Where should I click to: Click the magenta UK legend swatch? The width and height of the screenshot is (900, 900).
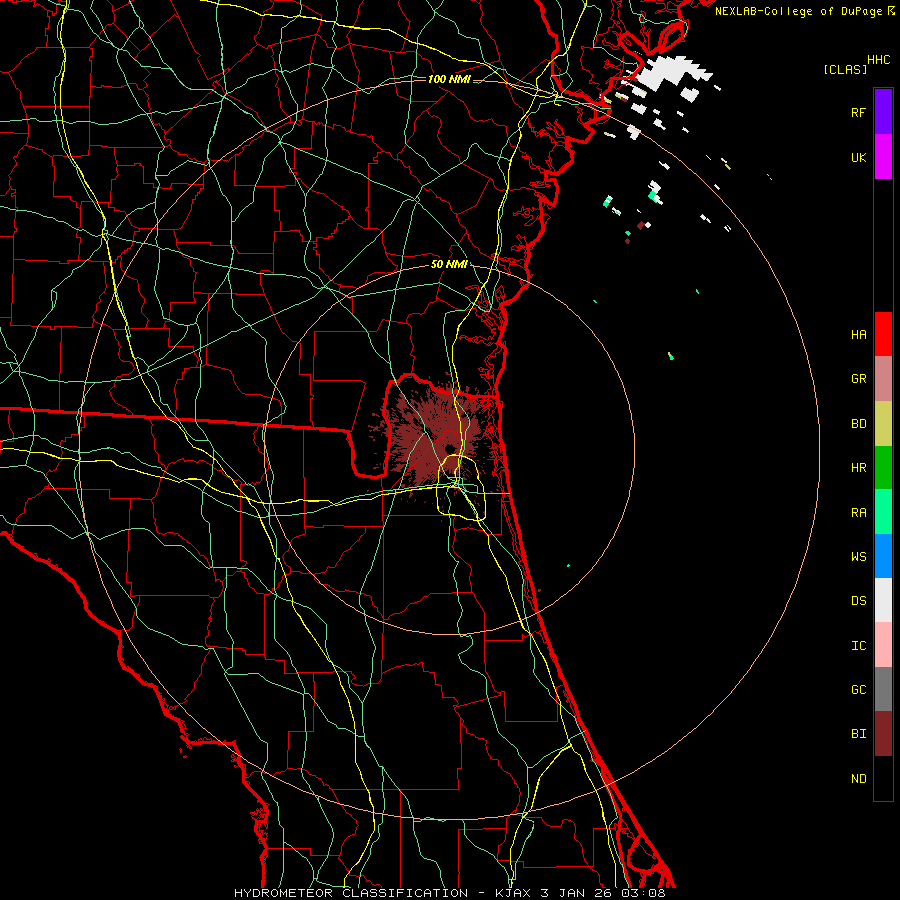883,157
